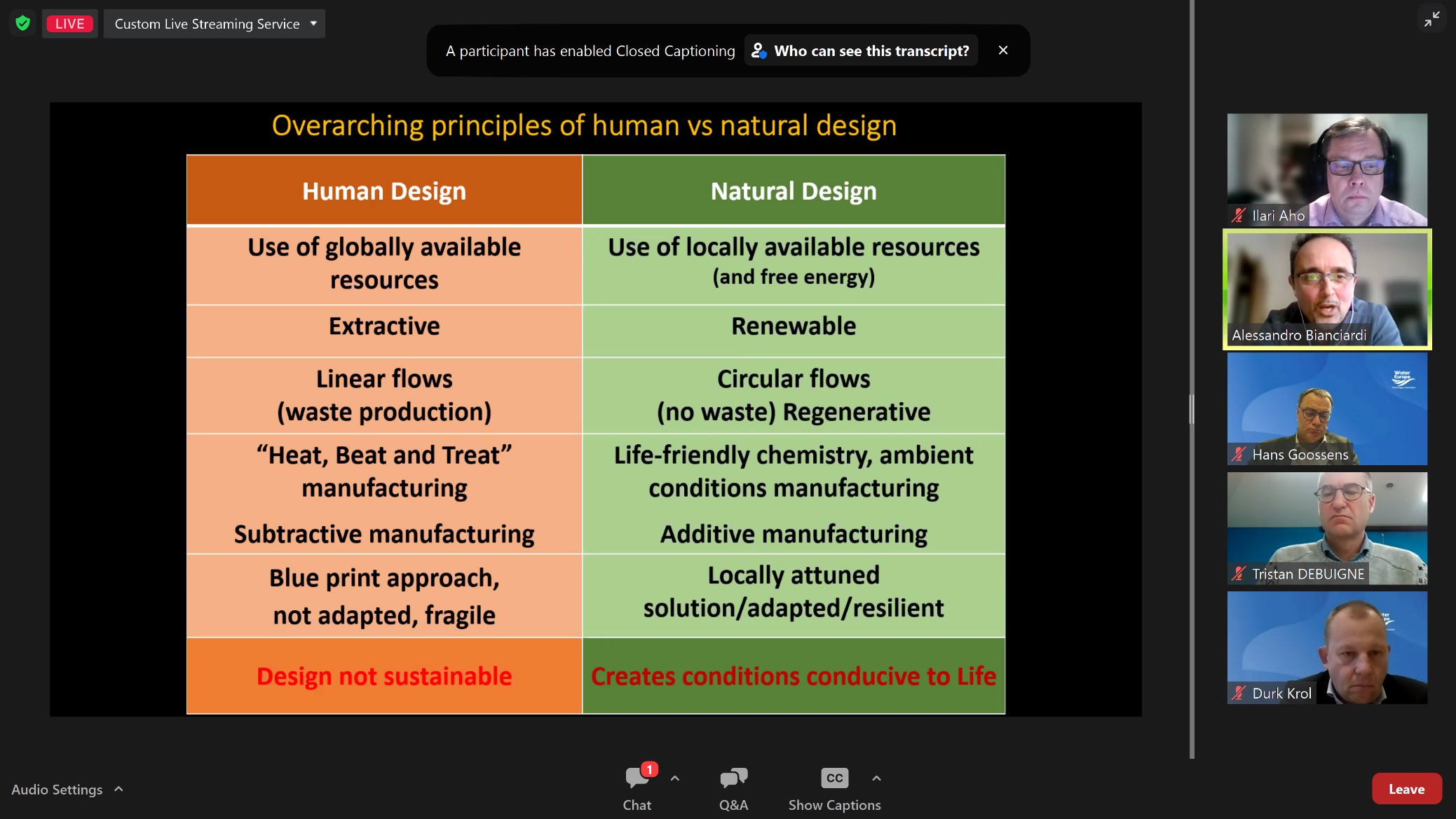Click the CC Show Captions icon
1456x819 pixels.
coord(834,778)
